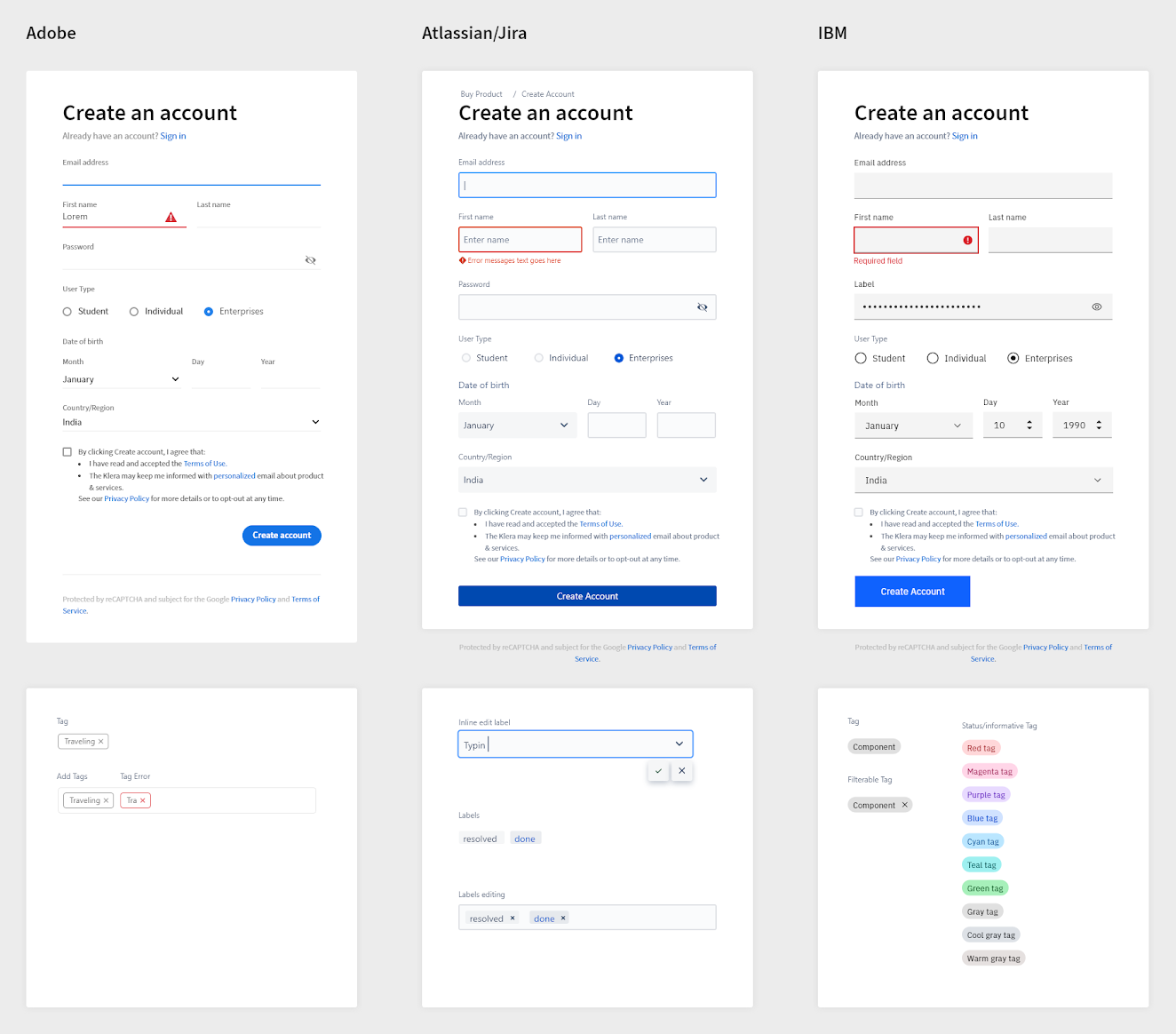
Task: Click Buy Product breadcrumb
Action: pyautogui.click(x=481, y=94)
